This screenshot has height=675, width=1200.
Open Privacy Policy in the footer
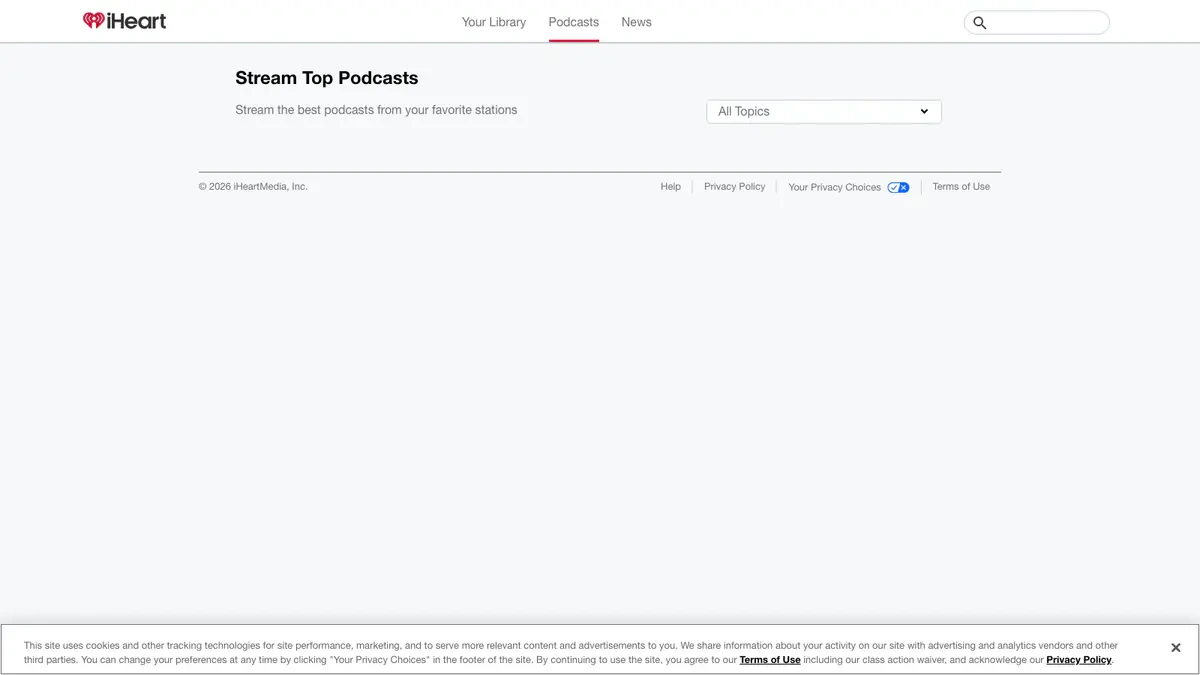[x=734, y=187]
